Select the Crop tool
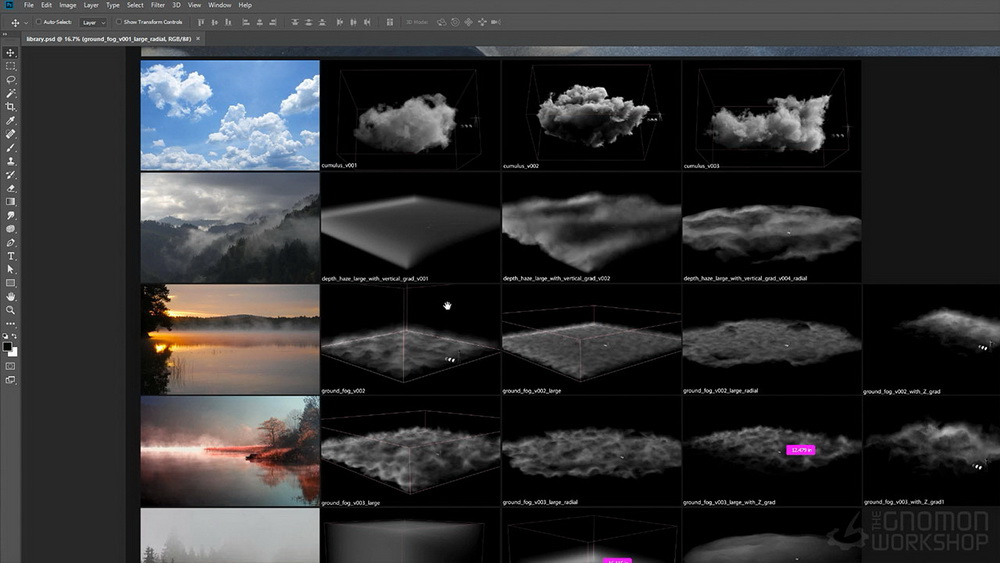Screen dimensions: 1000x563 pos(11,107)
